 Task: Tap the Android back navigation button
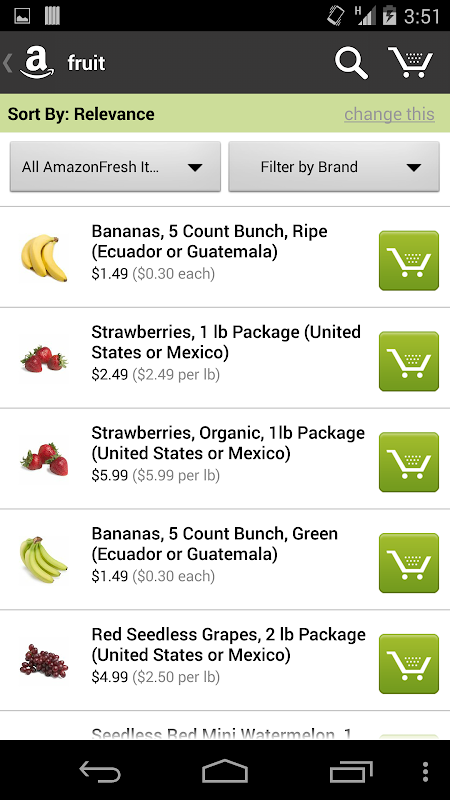pyautogui.click(x=100, y=771)
